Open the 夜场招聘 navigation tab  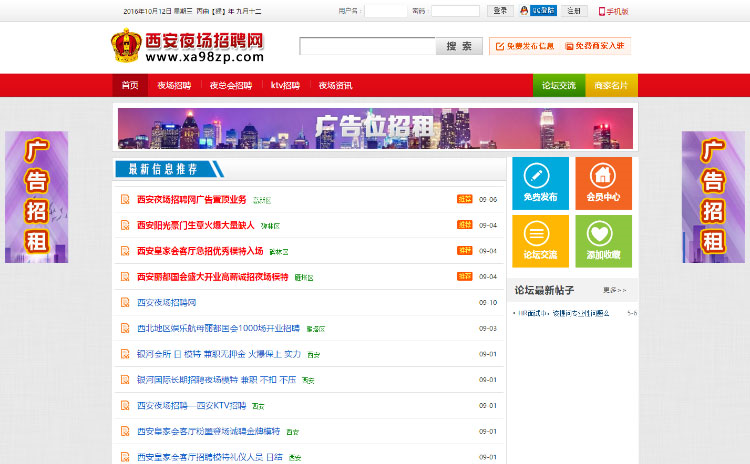(174, 86)
